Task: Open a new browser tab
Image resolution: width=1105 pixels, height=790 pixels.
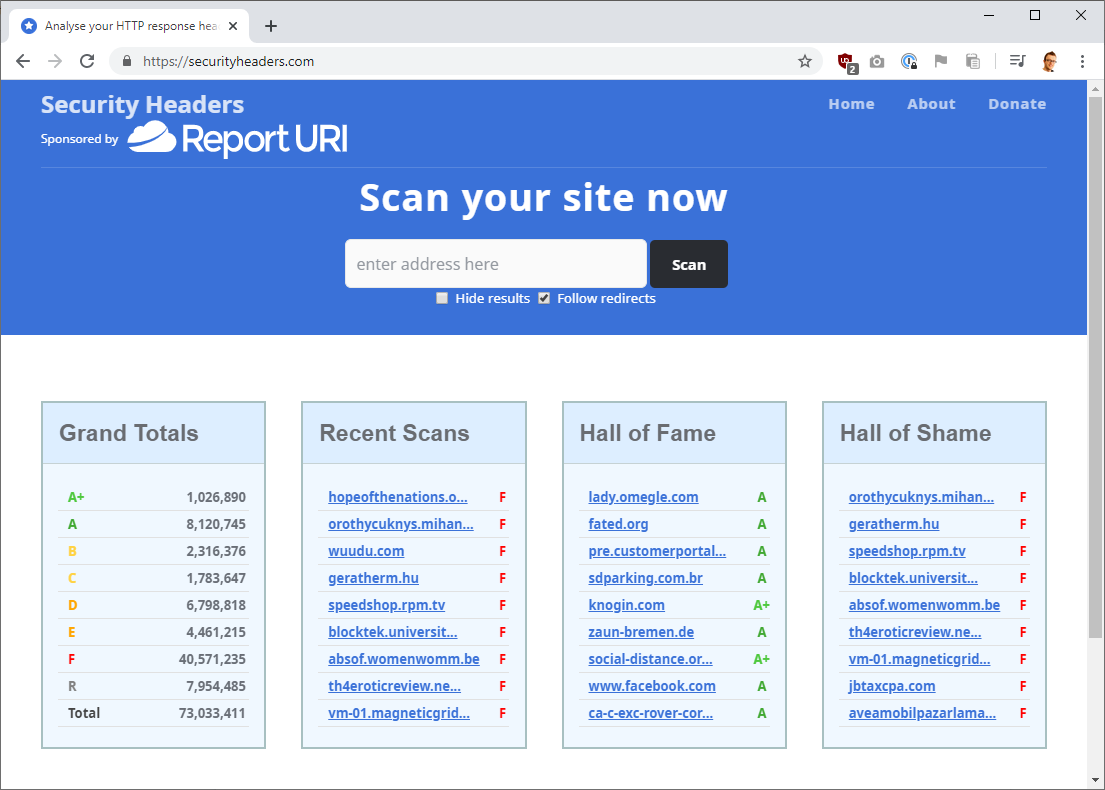Action: coord(271,26)
